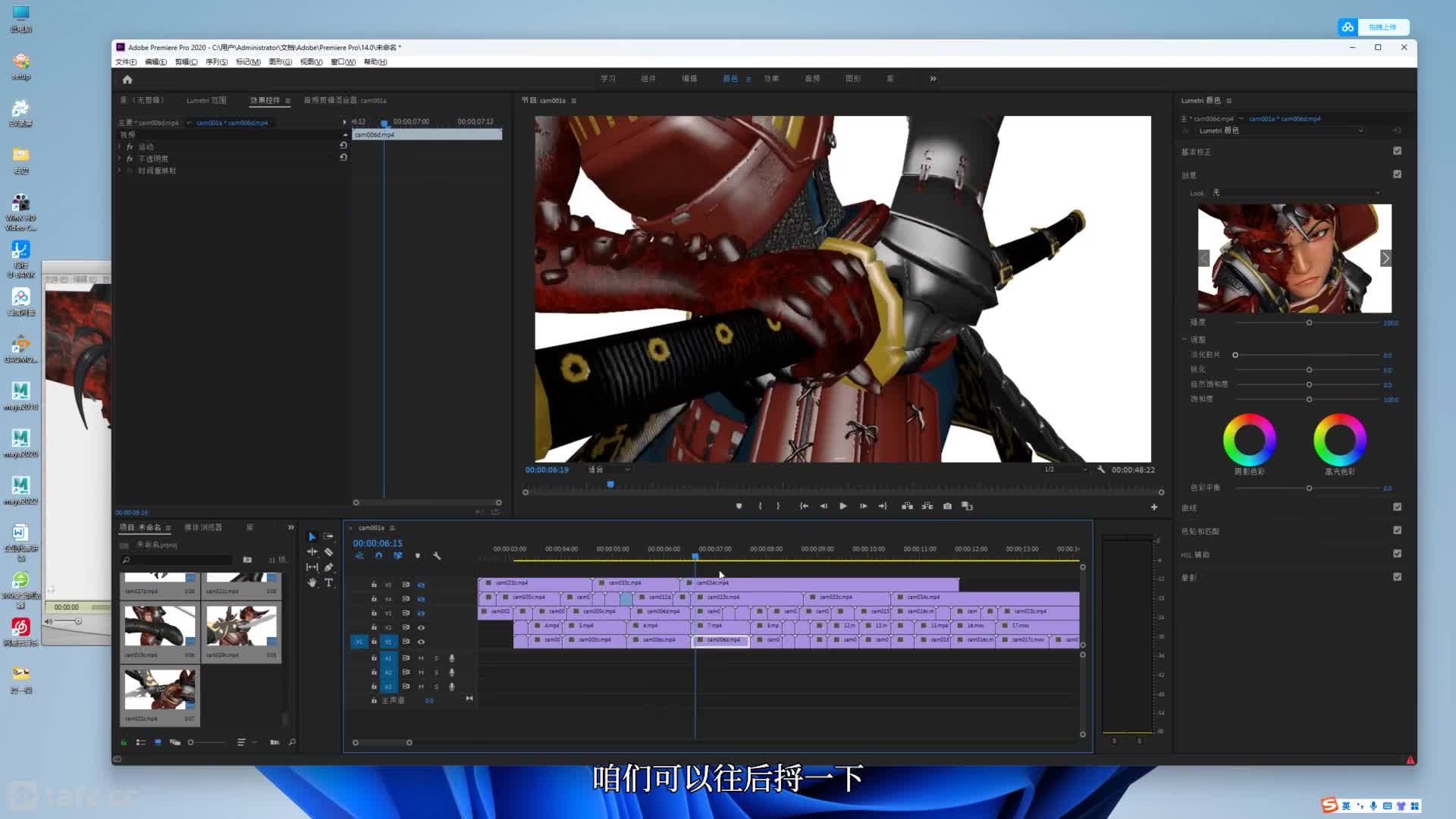
Task: Click Find magnifier in the Project panel
Action: (292, 742)
